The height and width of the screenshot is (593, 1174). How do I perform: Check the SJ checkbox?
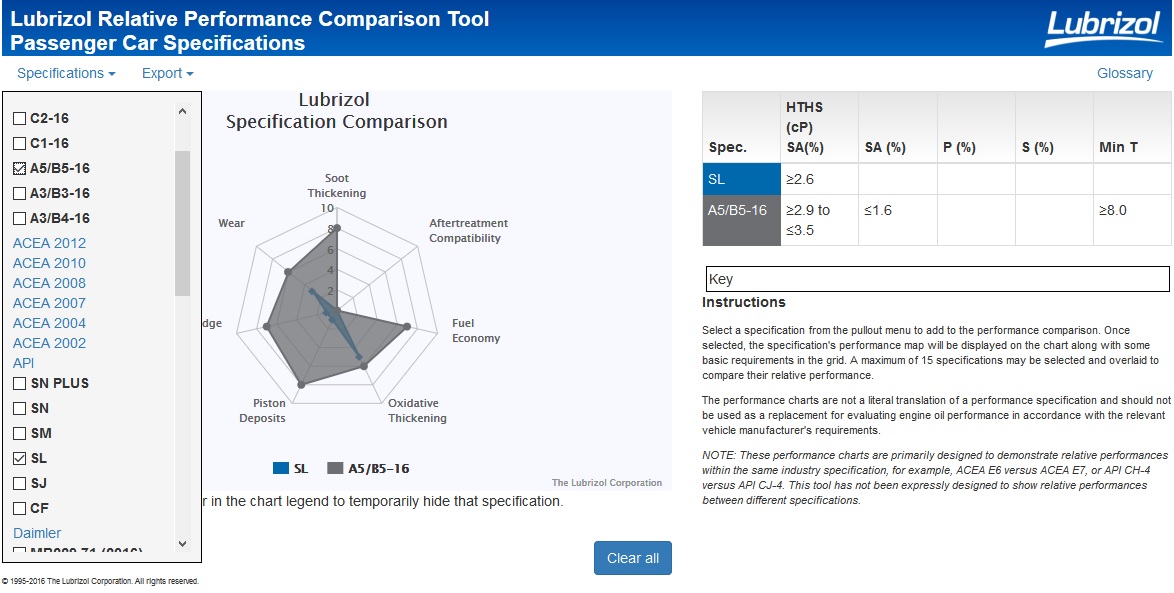(x=19, y=484)
